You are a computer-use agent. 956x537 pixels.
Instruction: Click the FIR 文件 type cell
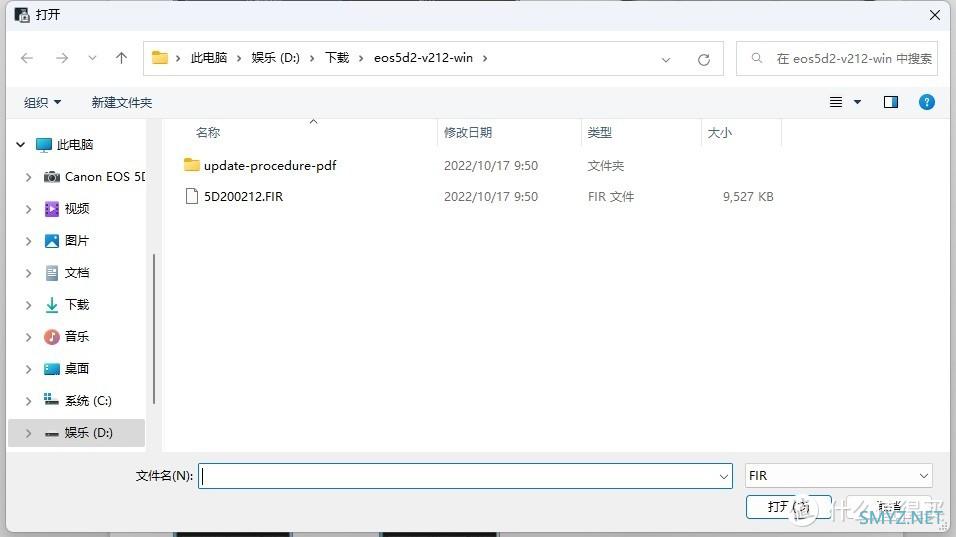pyautogui.click(x=611, y=196)
